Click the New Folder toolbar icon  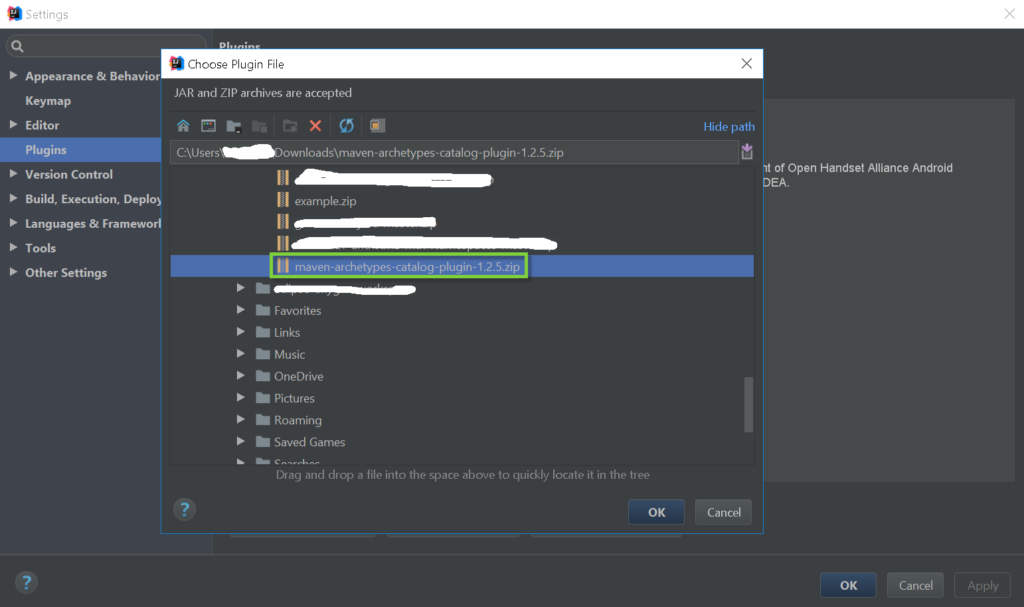pos(290,126)
